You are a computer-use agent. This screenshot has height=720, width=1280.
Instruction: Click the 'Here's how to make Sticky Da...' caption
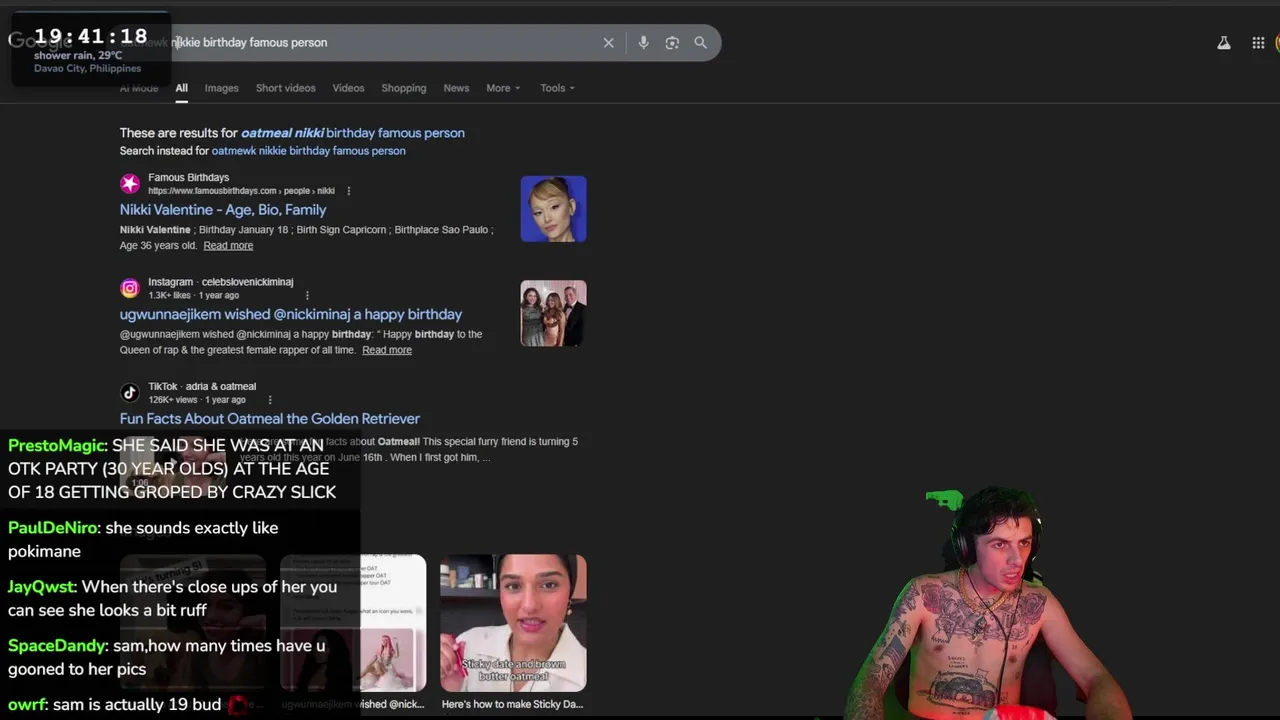point(512,704)
